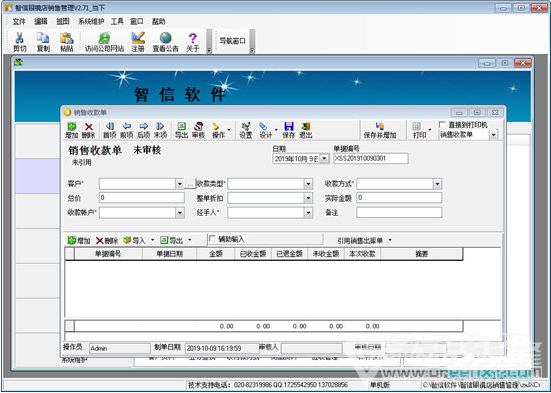The width and height of the screenshot is (551, 393).
Task: Click the 单据编号 column header
Action: (108, 254)
